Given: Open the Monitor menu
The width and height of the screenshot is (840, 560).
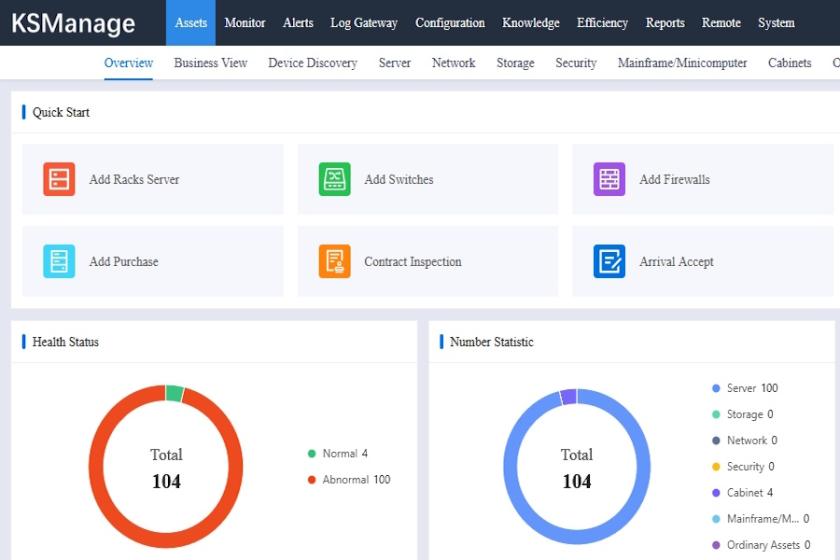Looking at the screenshot, I should (245, 23).
